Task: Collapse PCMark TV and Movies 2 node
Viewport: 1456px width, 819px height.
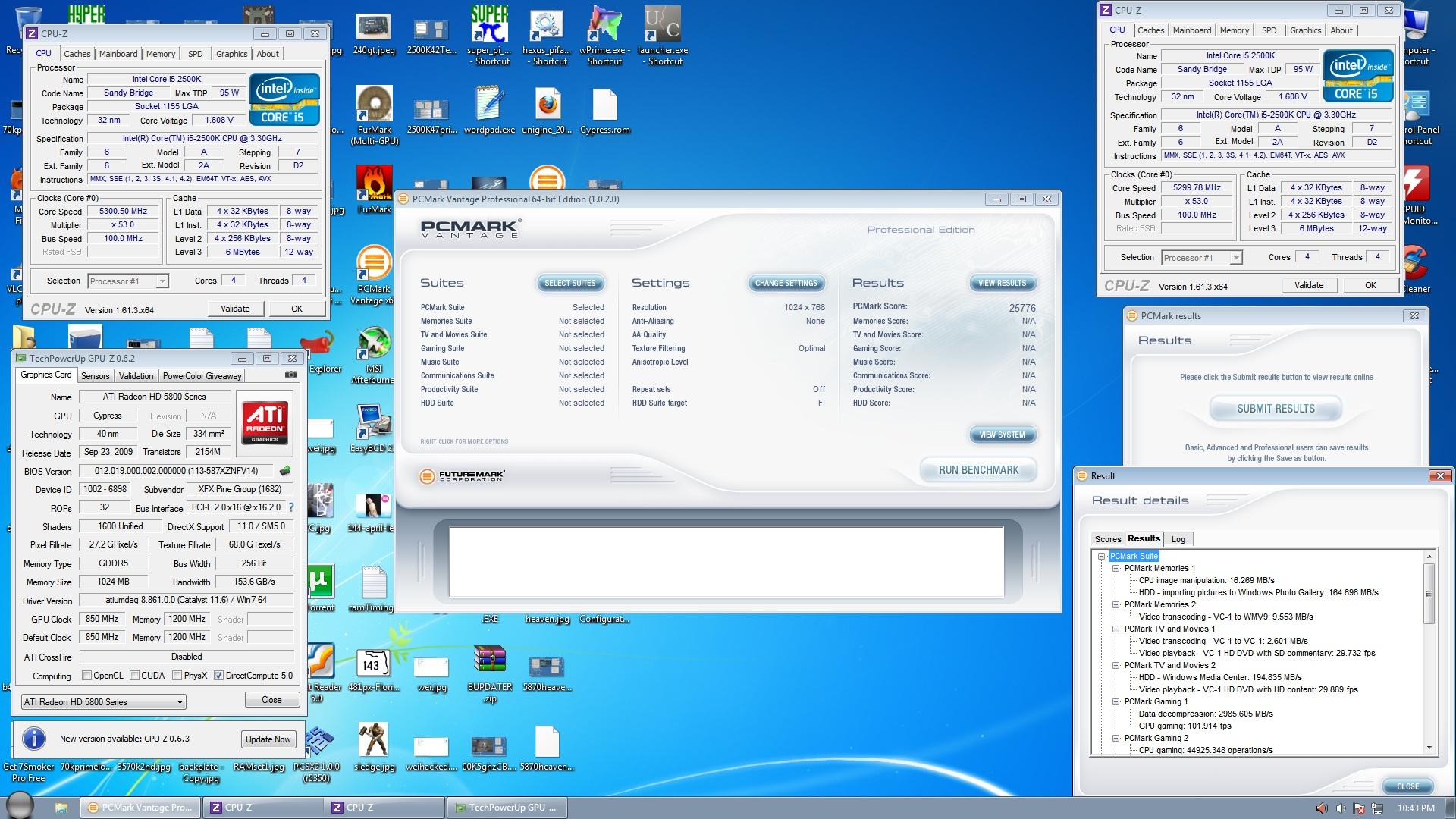Action: 1116,665
